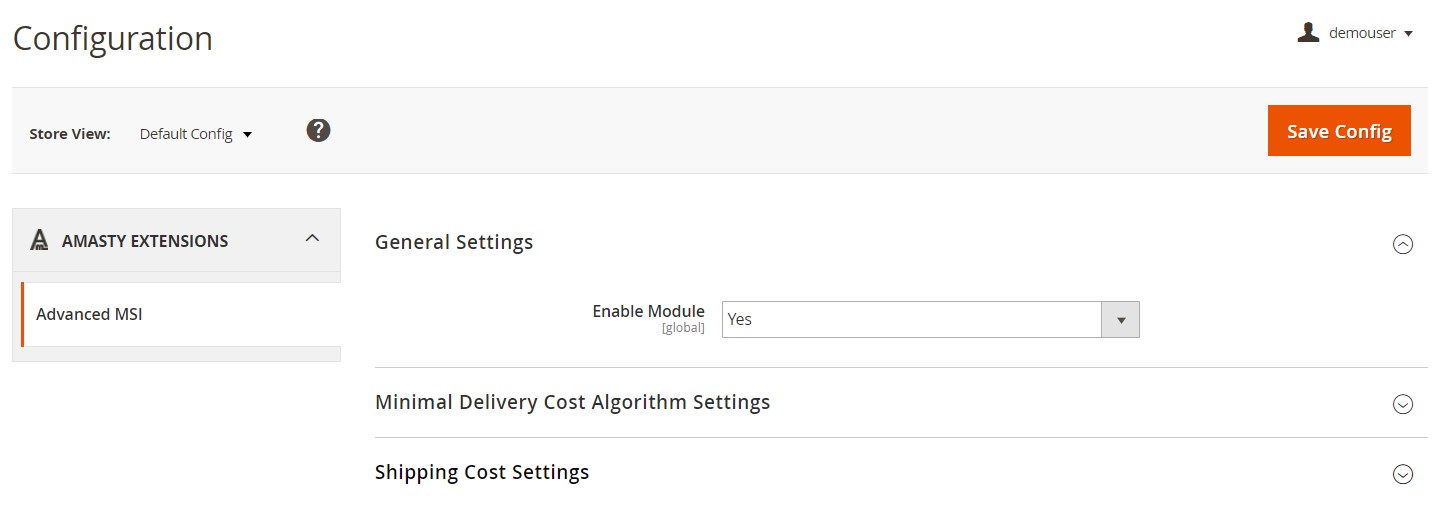Viewport: 1440px width, 515px height.
Task: Click the help question mark icon
Action: point(318,130)
